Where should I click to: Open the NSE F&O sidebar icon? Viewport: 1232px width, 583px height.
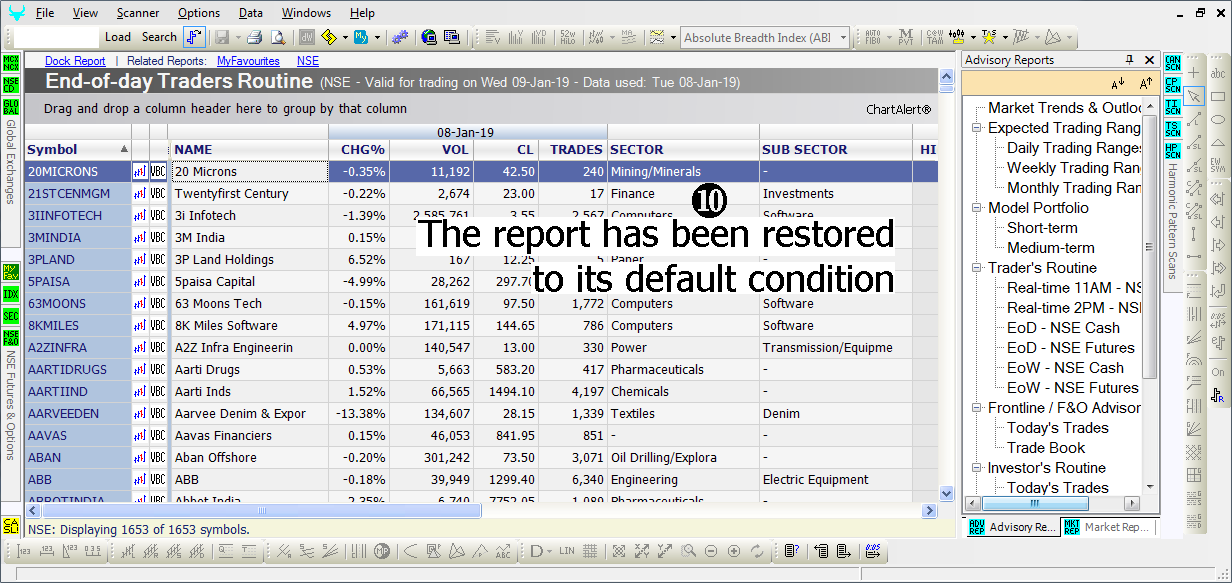click(11, 339)
